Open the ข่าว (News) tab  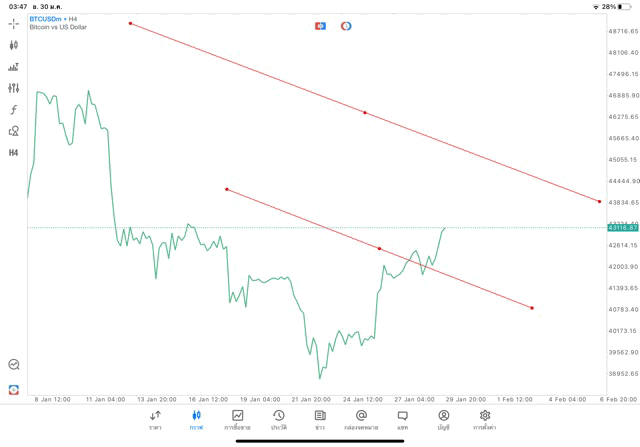click(320, 419)
